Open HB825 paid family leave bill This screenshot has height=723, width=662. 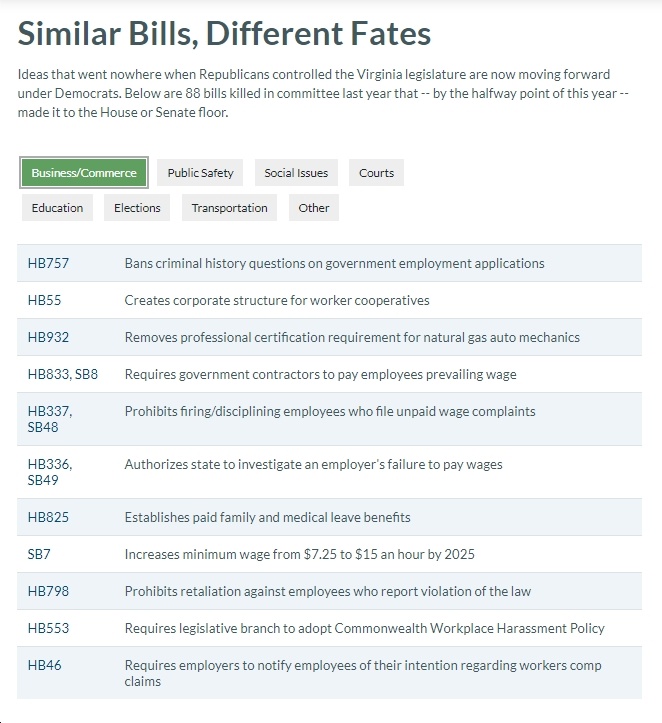click(x=48, y=517)
